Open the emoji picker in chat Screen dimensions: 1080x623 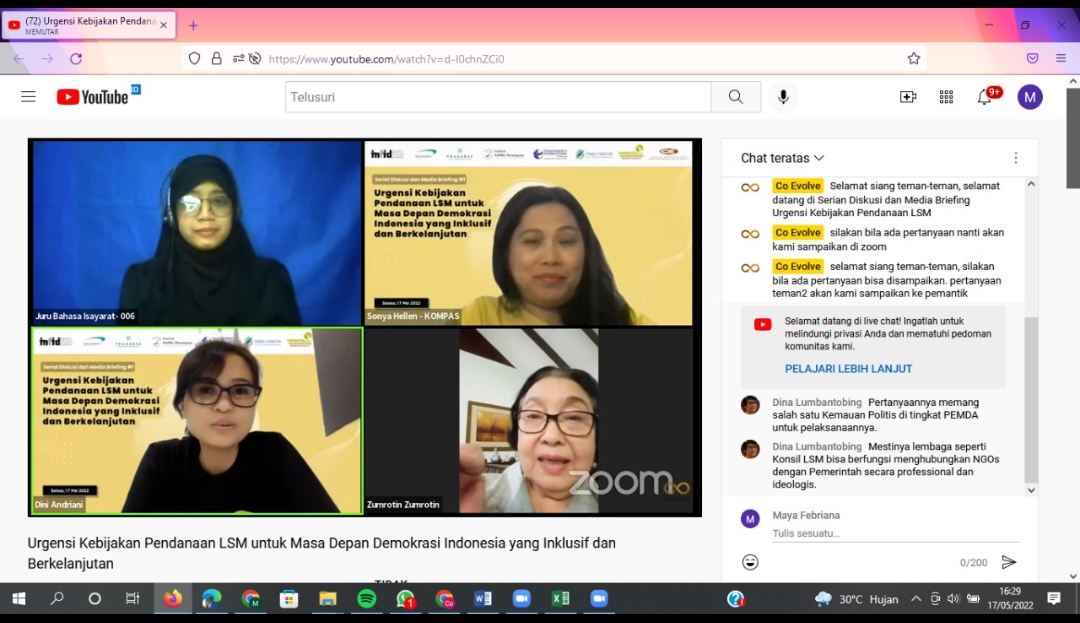point(750,562)
